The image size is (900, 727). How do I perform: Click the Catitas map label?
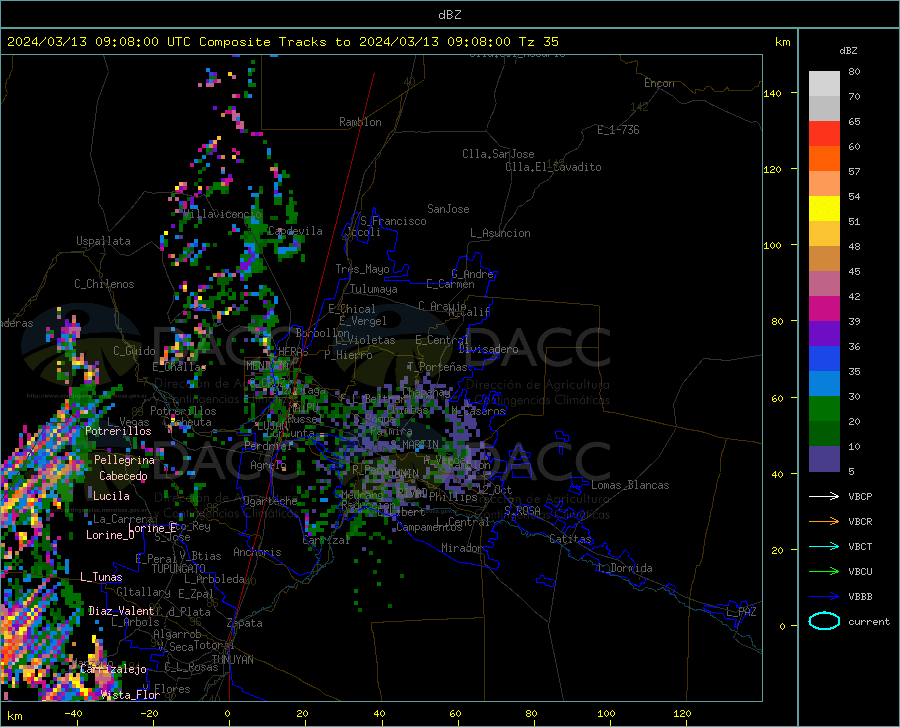coord(570,539)
